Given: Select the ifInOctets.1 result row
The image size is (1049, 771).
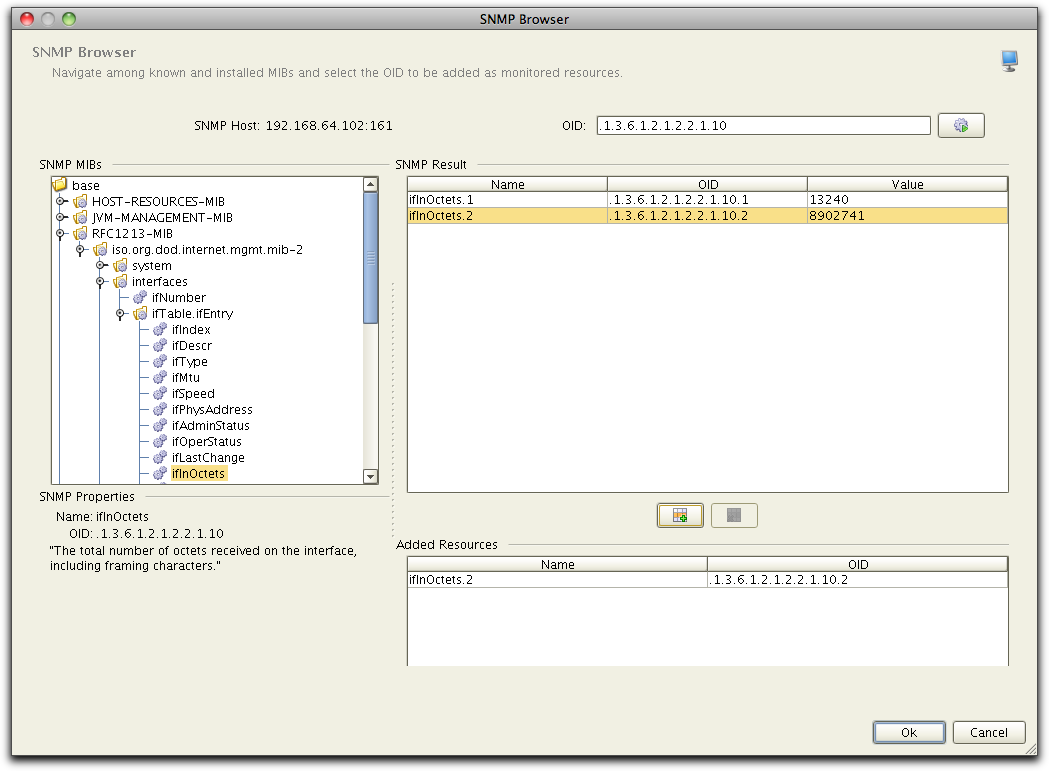Looking at the screenshot, I should click(707, 199).
